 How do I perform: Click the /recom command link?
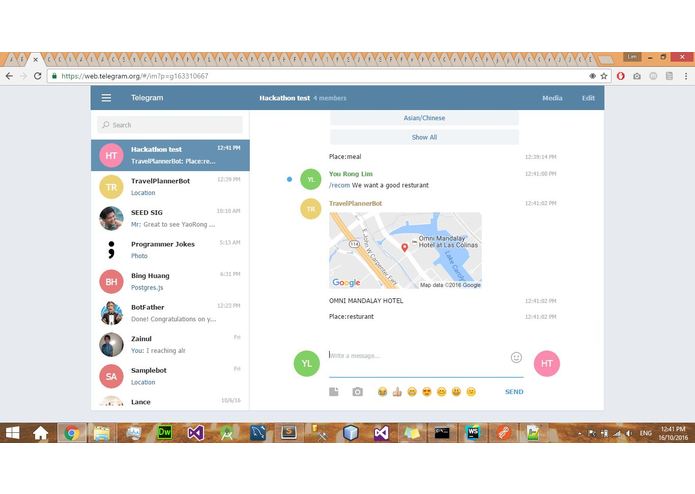click(x=340, y=185)
